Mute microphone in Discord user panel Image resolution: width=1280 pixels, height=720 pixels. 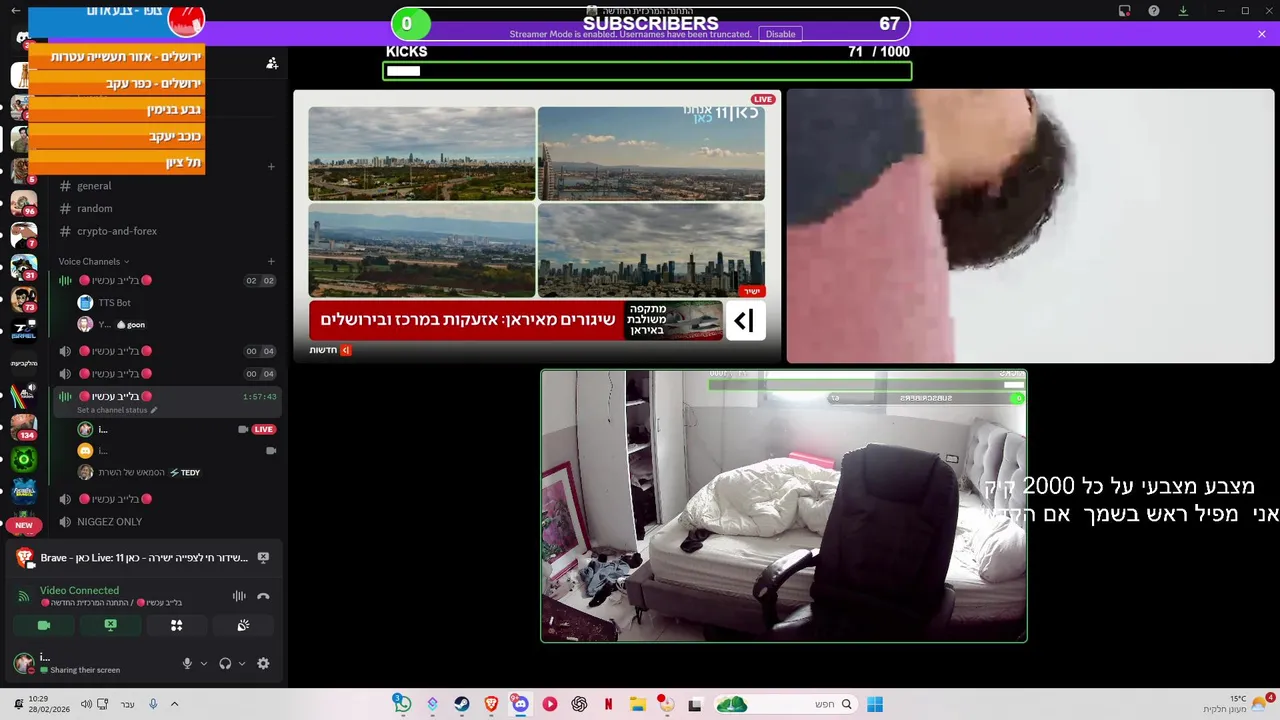point(187,663)
